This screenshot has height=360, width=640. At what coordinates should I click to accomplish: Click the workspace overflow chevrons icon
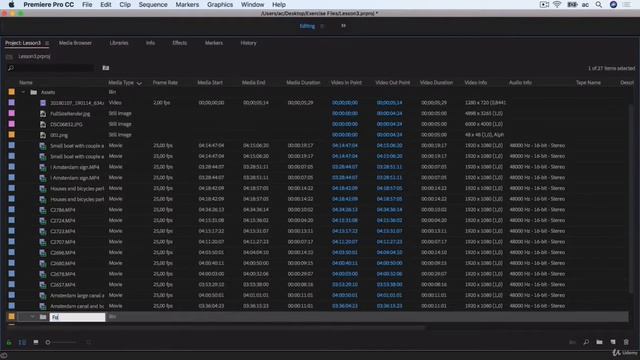tap(344, 26)
